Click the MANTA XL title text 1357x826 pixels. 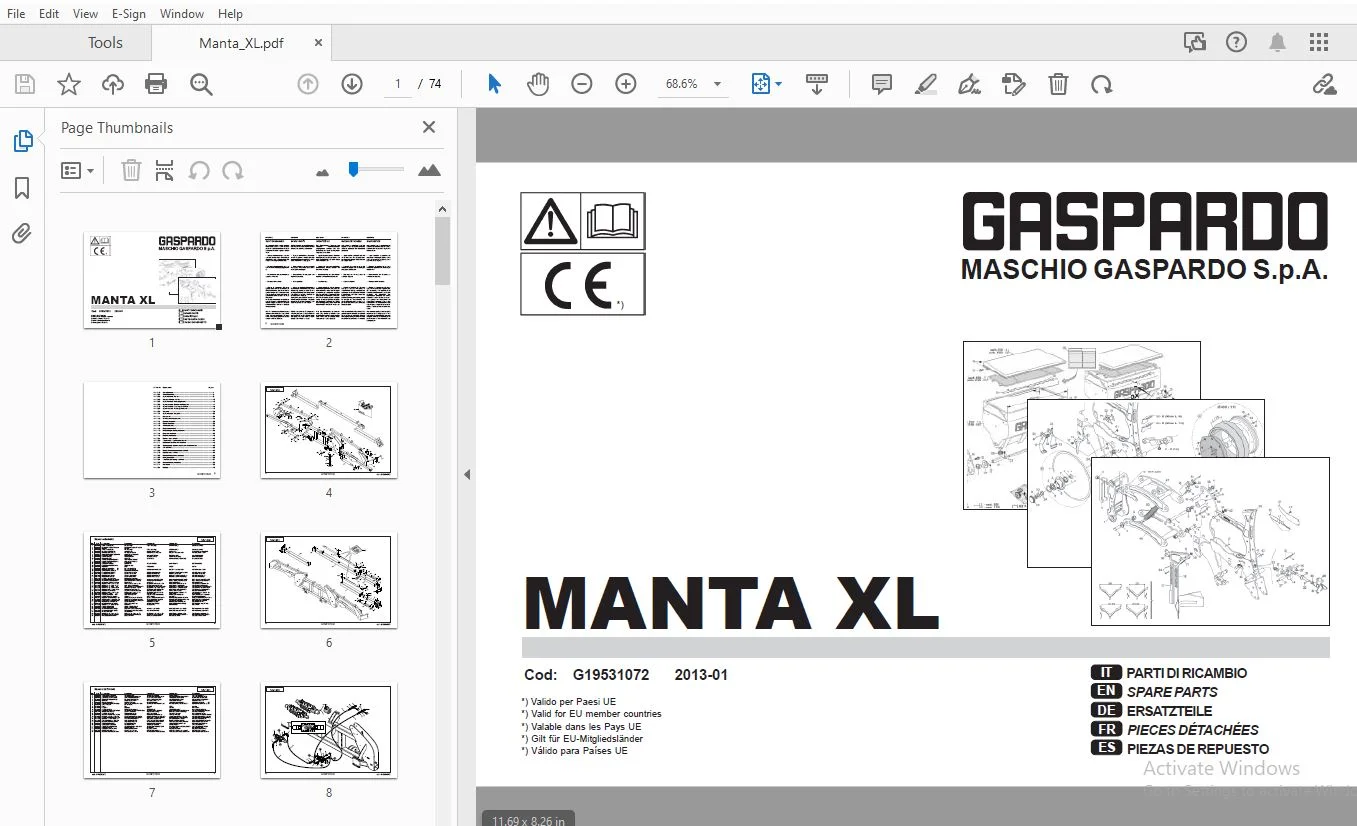pos(731,604)
